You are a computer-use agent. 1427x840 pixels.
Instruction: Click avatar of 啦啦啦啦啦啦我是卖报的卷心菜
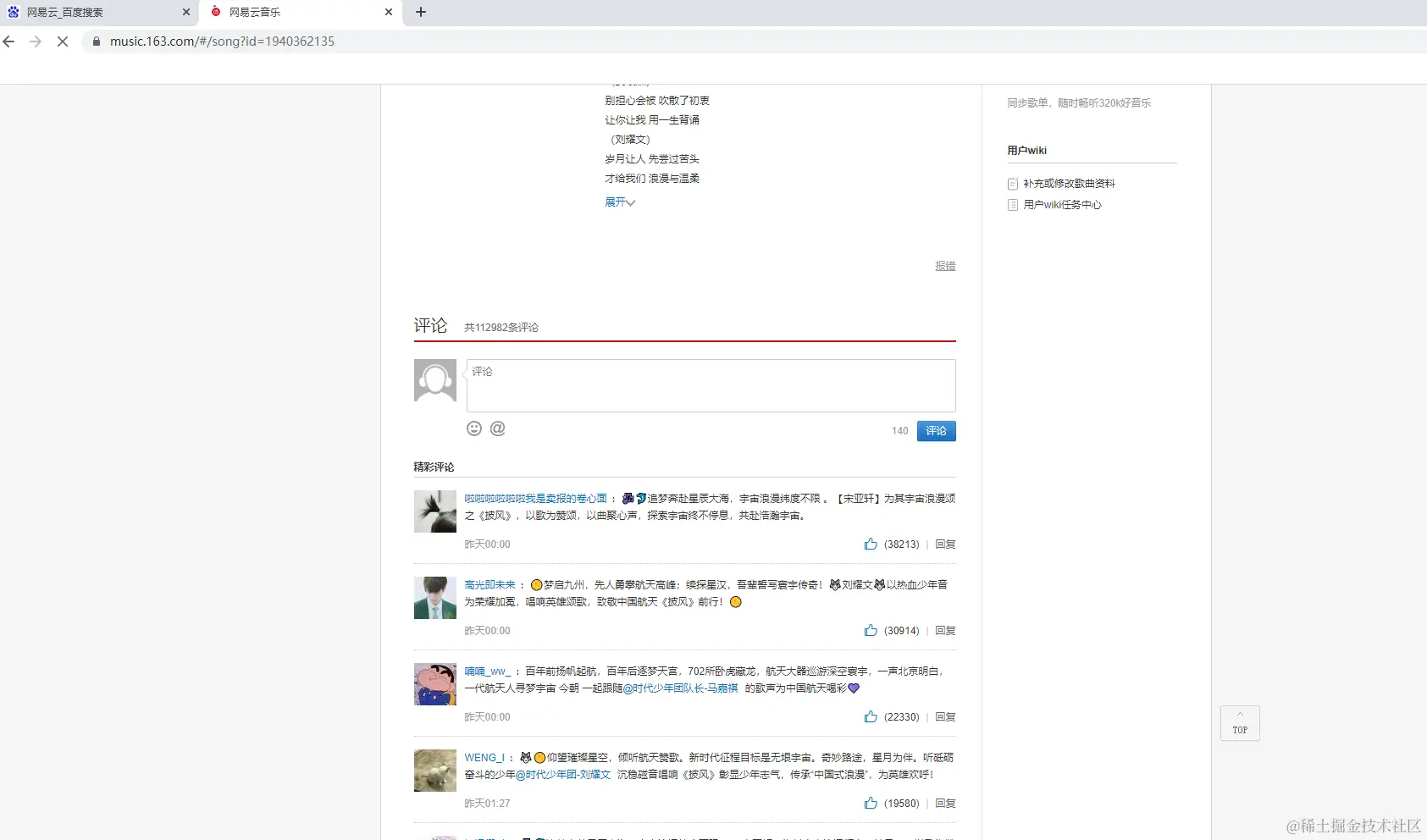(x=435, y=511)
